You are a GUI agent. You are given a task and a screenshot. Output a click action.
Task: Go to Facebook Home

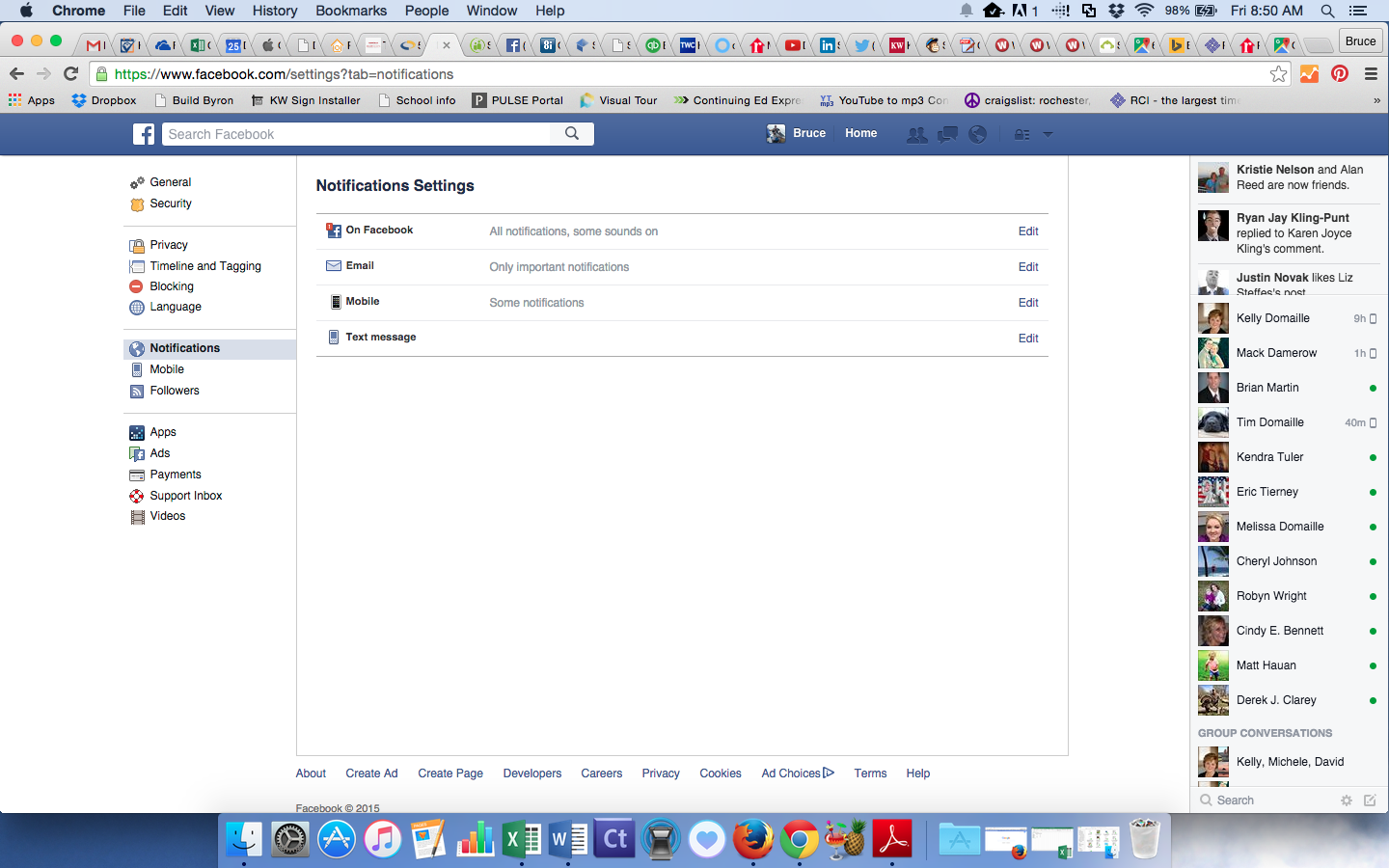[860, 134]
